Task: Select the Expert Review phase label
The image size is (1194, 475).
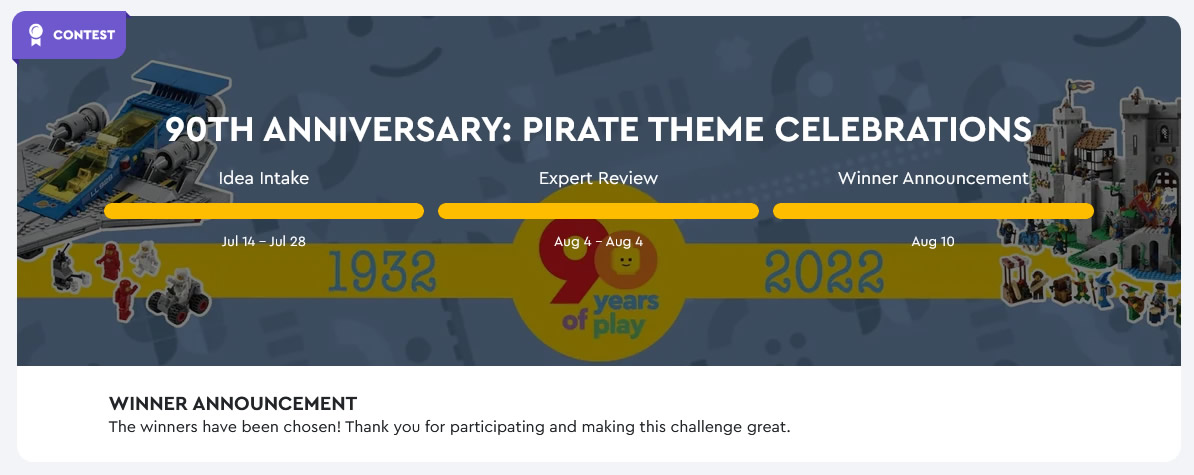Action: [x=599, y=178]
